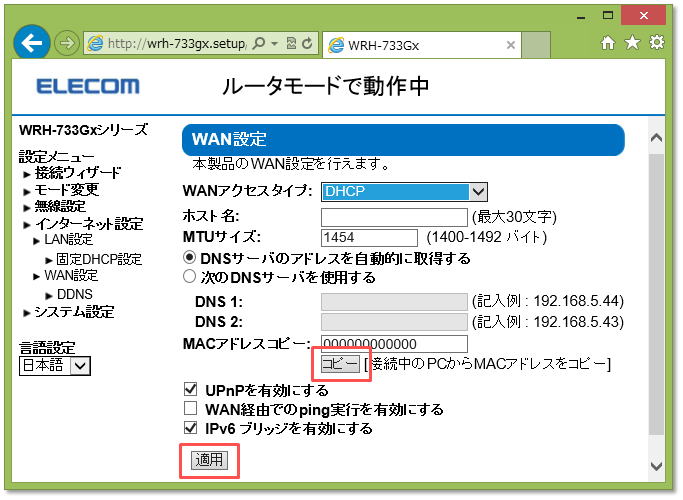Open the WANアクセスタイプ DHCP dropdown
Viewport: 683px width, 500px height.
(x=404, y=192)
